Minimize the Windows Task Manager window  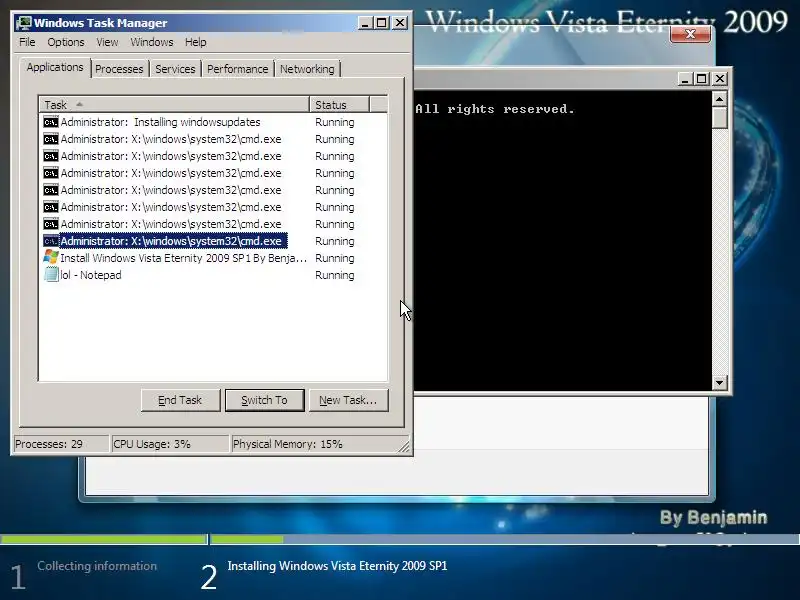click(x=365, y=23)
